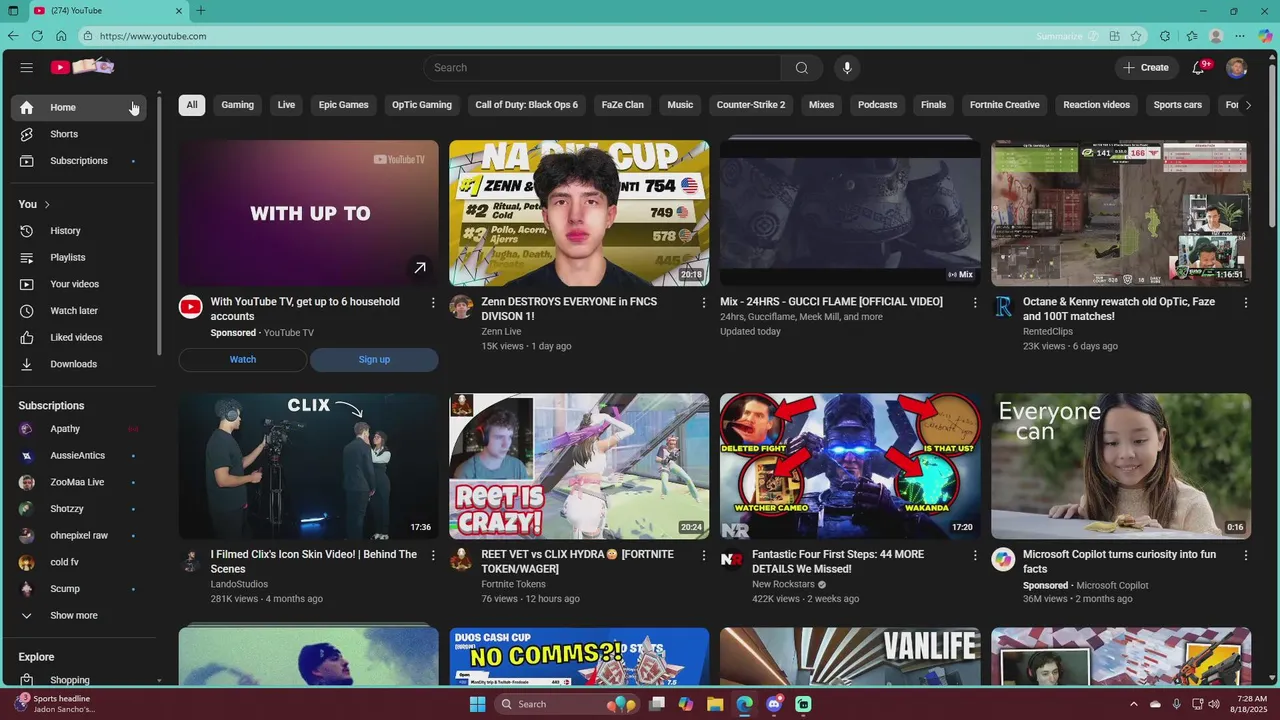Select the Sports cars filter chip
The image size is (1280, 720).
pyautogui.click(x=1178, y=105)
